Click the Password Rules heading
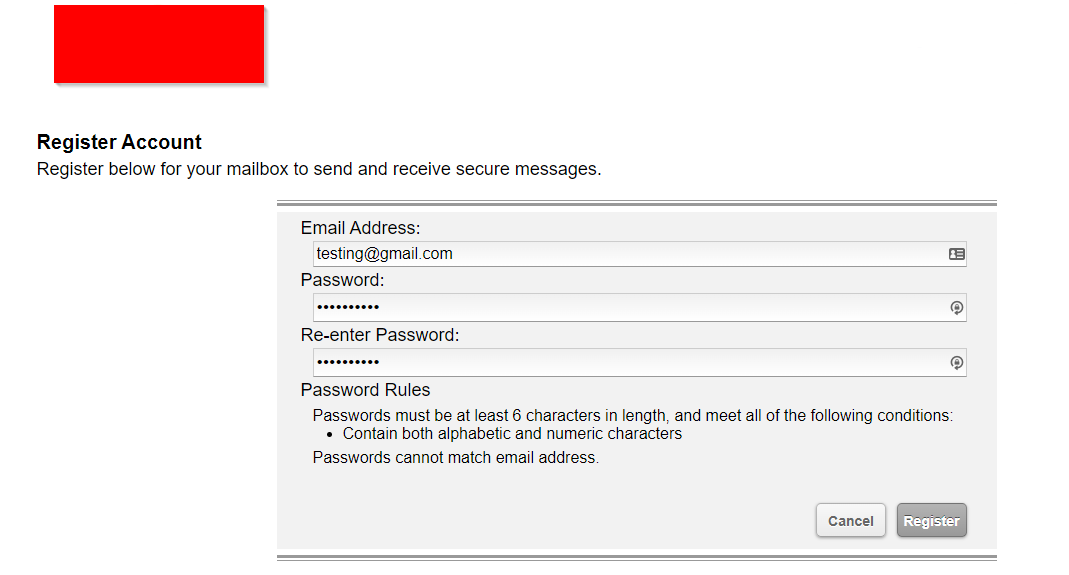Image resolution: width=1069 pixels, height=575 pixels. (365, 390)
